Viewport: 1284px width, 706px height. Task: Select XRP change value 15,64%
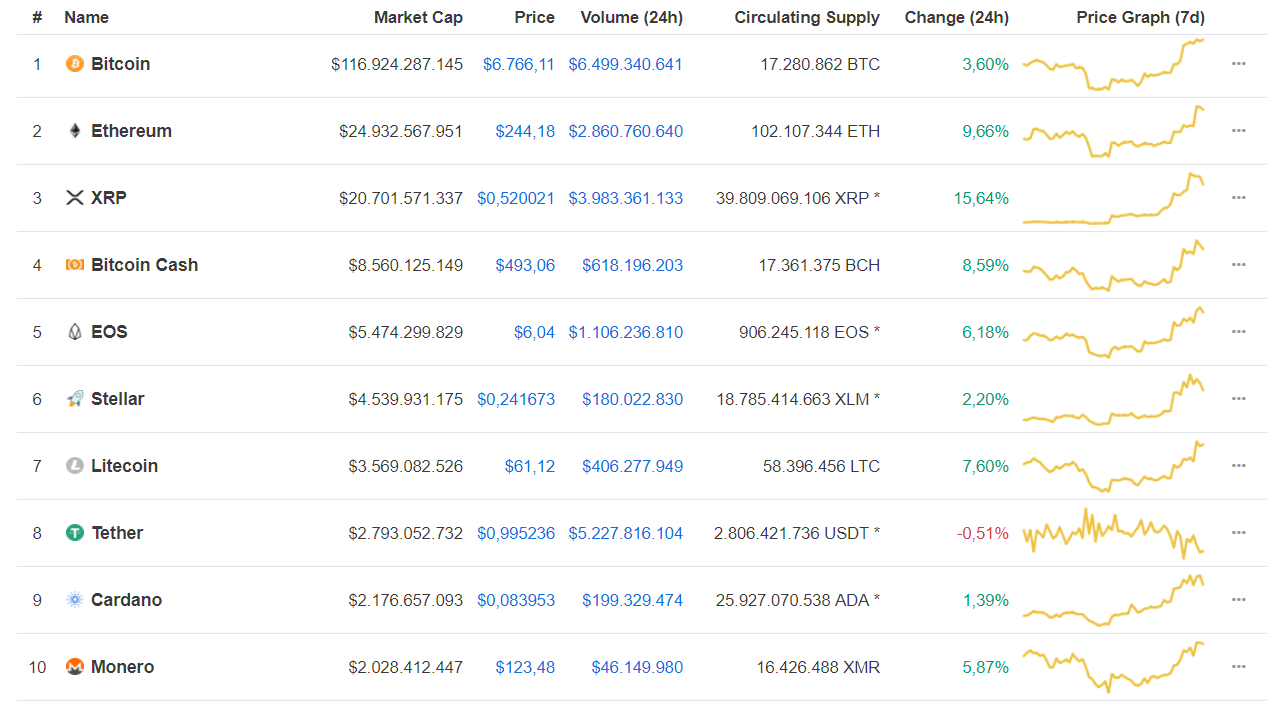click(x=981, y=198)
